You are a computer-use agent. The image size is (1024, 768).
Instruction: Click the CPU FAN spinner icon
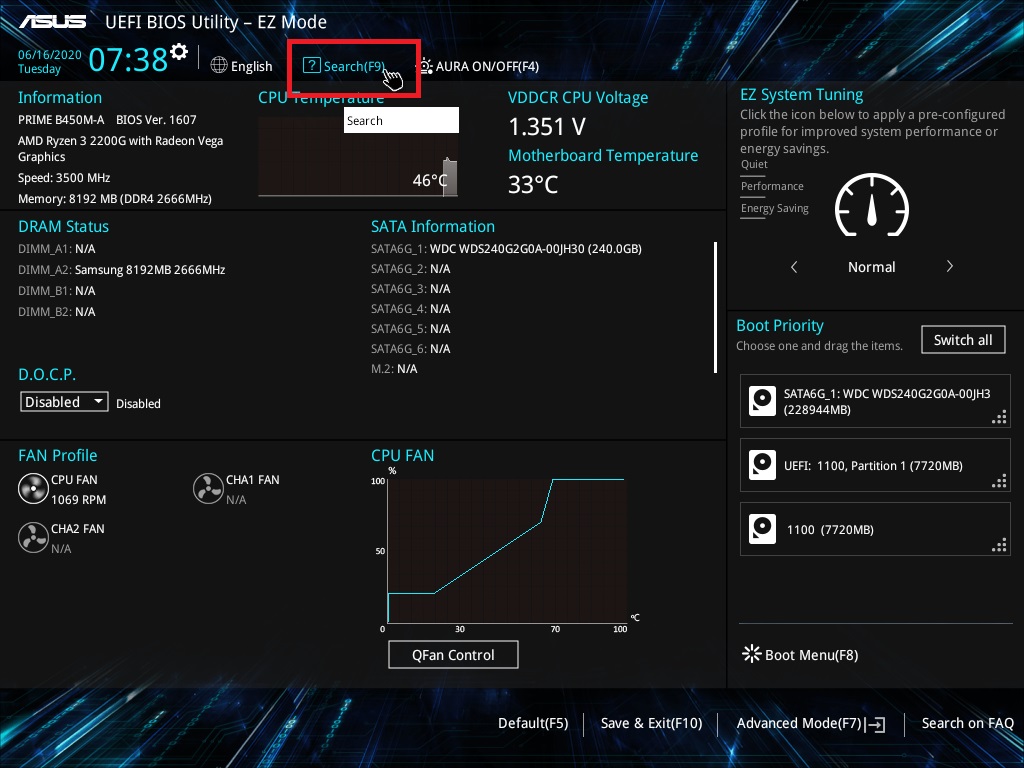coord(33,488)
